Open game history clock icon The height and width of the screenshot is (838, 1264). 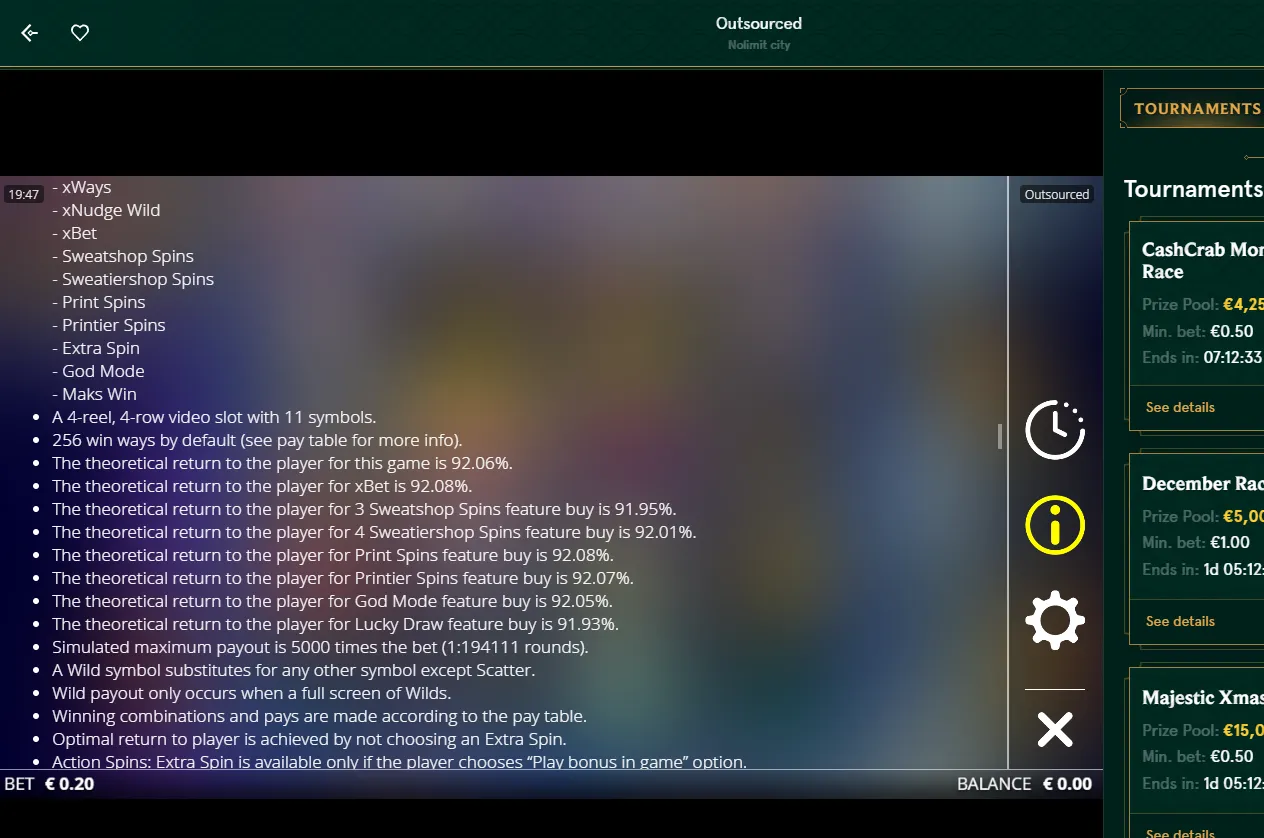click(1055, 430)
